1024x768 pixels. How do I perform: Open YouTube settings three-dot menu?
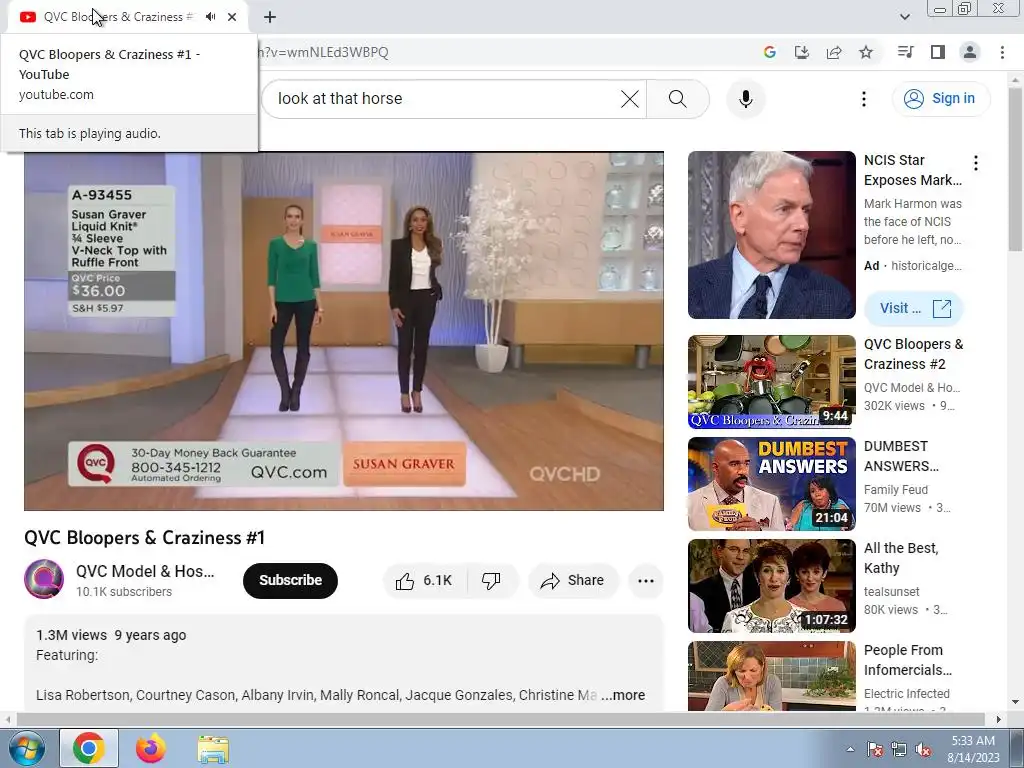[864, 99]
